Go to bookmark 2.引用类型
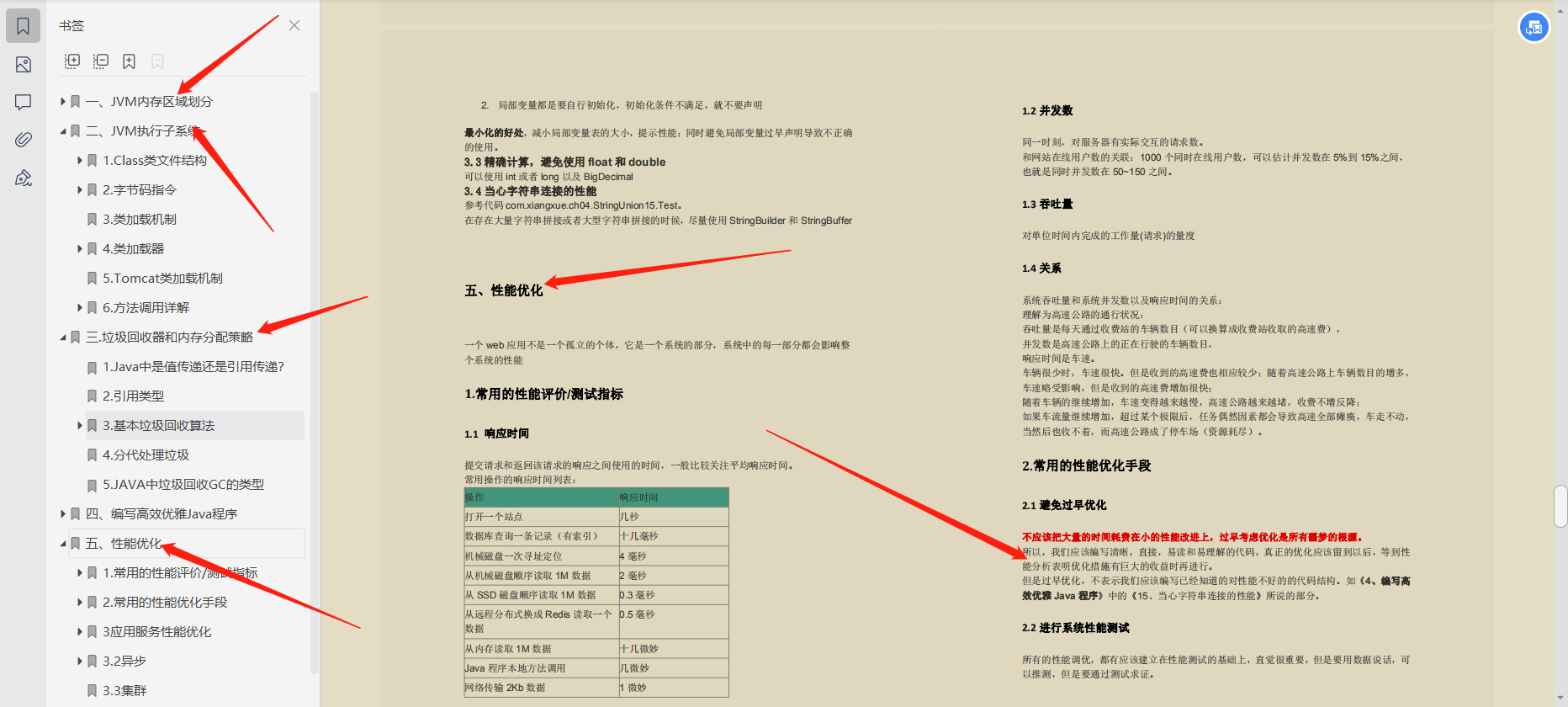Screen dimensions: 1568x707 (134, 396)
